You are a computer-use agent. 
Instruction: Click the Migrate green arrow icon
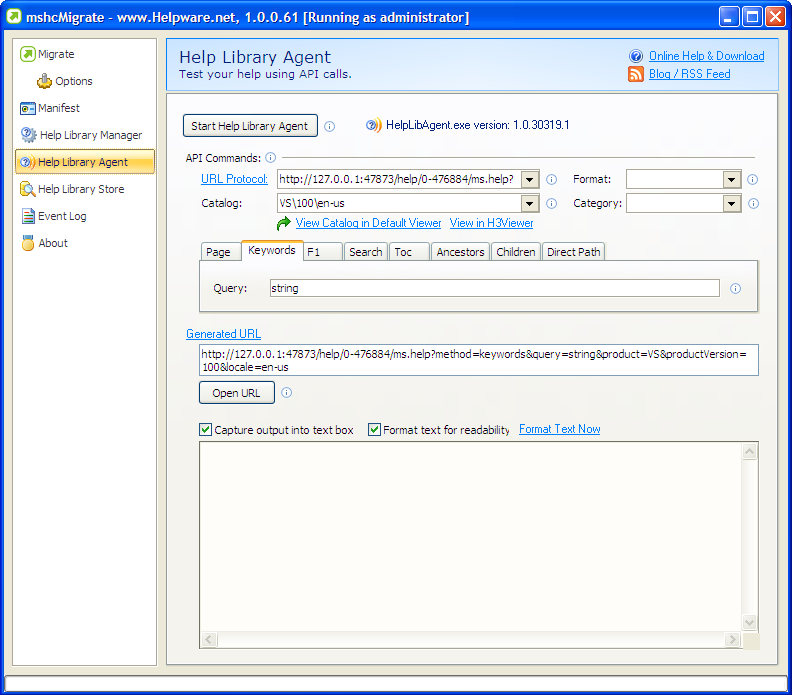point(28,54)
